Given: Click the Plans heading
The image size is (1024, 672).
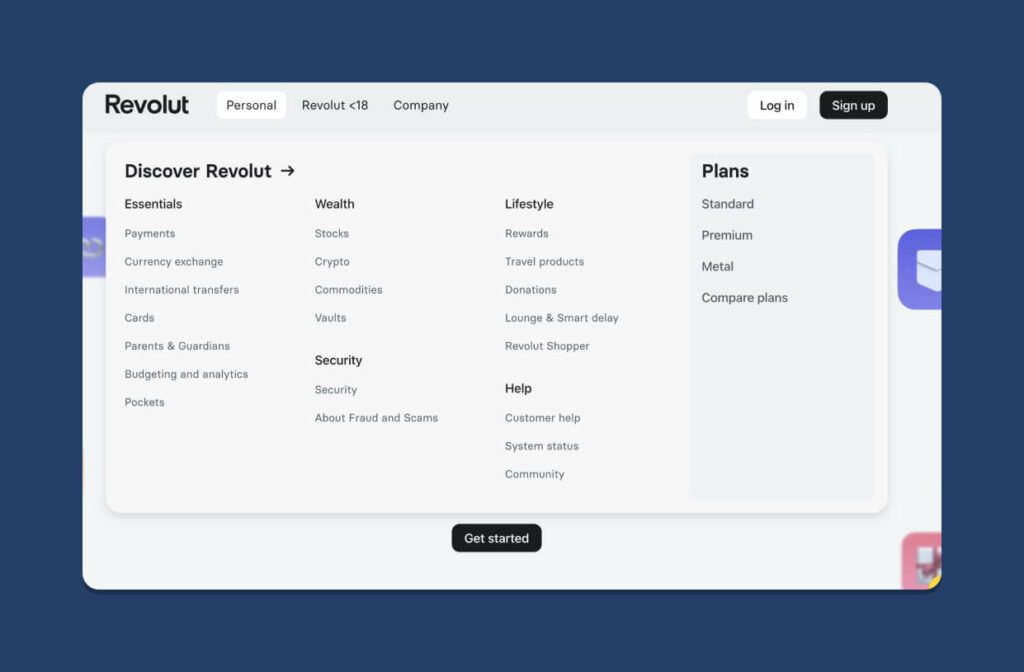Looking at the screenshot, I should 725,171.
